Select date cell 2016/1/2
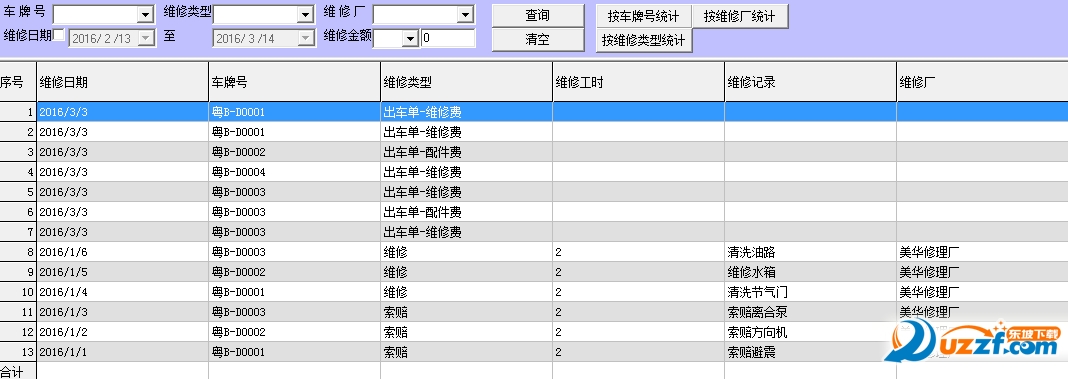The width and height of the screenshot is (1068, 379). (123, 332)
